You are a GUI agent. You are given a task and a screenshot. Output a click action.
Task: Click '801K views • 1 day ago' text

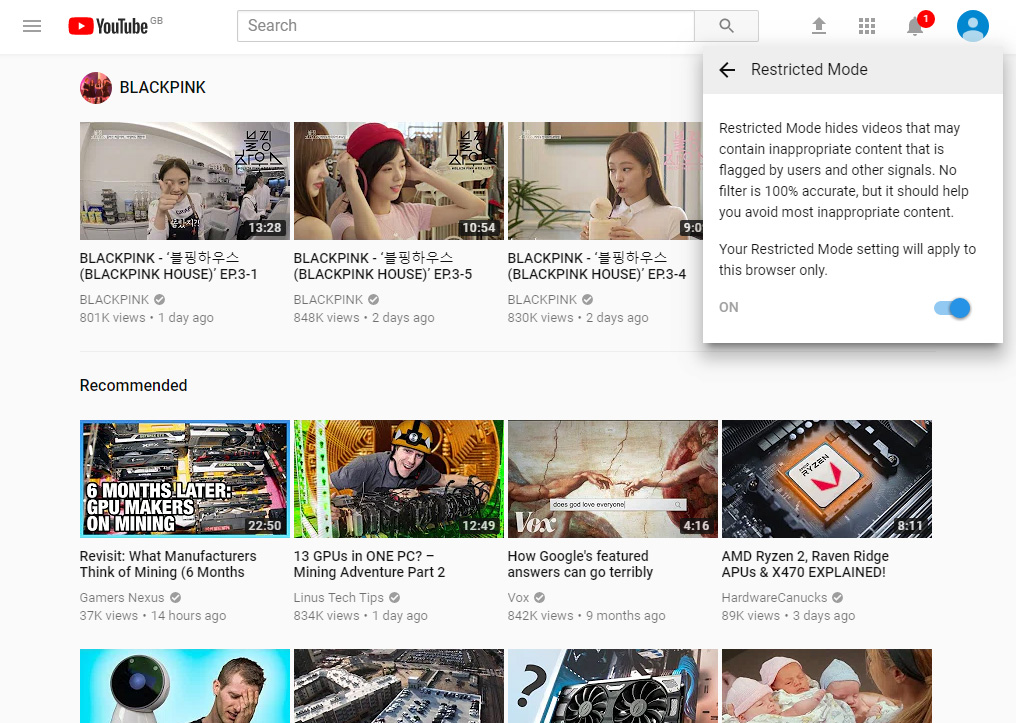146,317
